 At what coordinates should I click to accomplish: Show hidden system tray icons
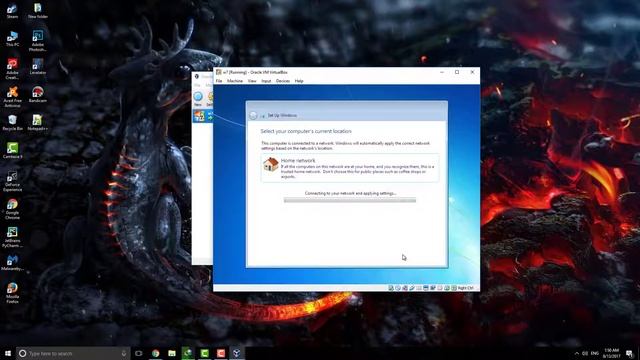tap(576, 353)
